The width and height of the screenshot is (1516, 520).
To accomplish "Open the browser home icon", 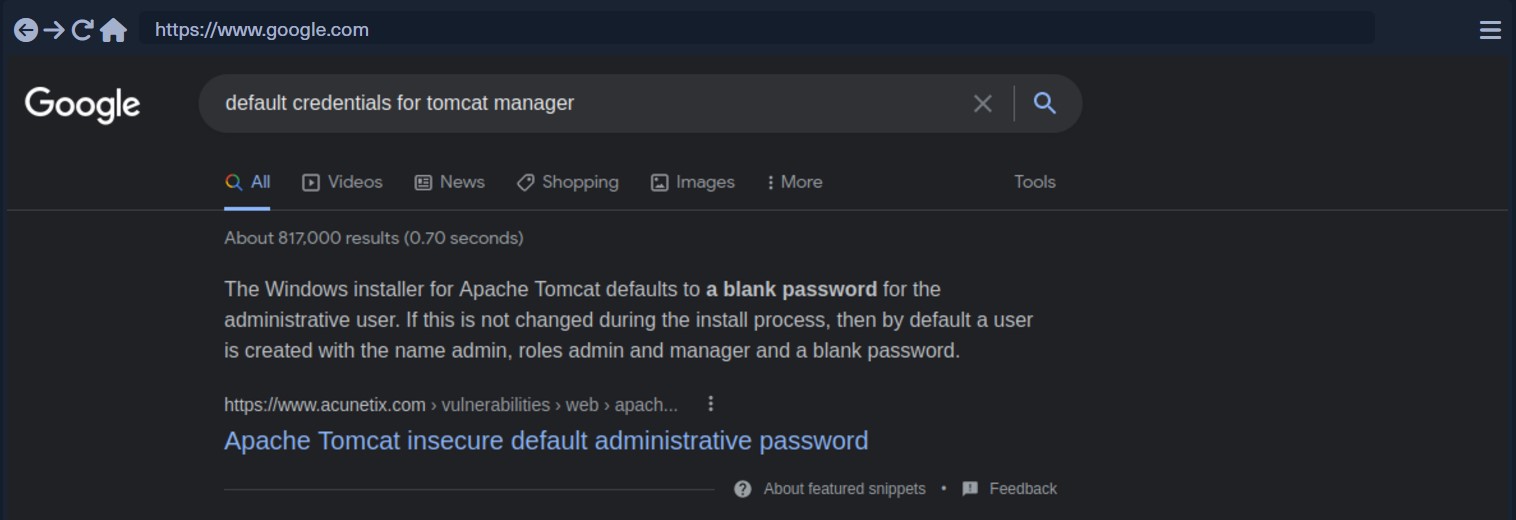I will (x=114, y=30).
